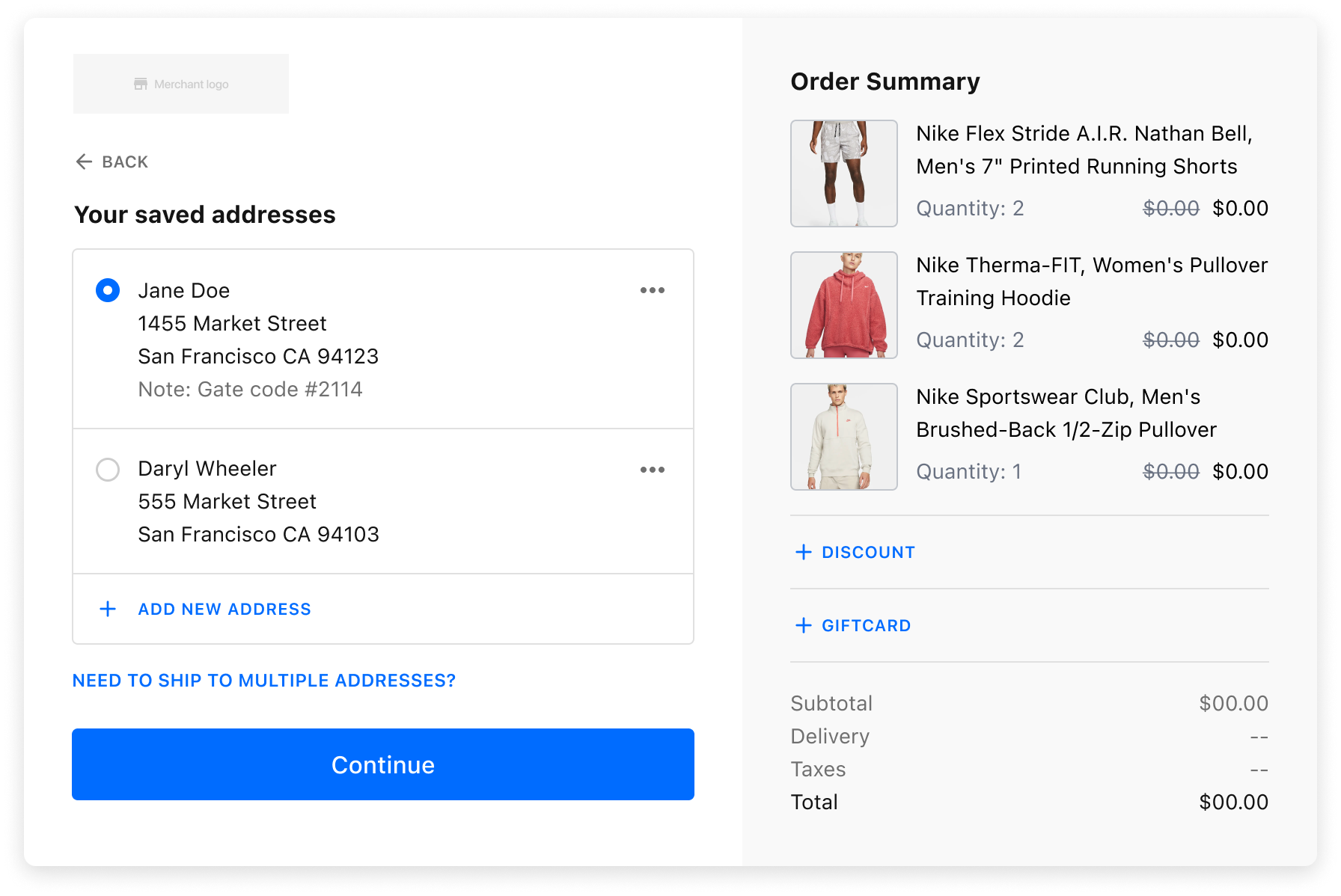Open the red Therma-FIT hoodie thumbnail

click(843, 305)
